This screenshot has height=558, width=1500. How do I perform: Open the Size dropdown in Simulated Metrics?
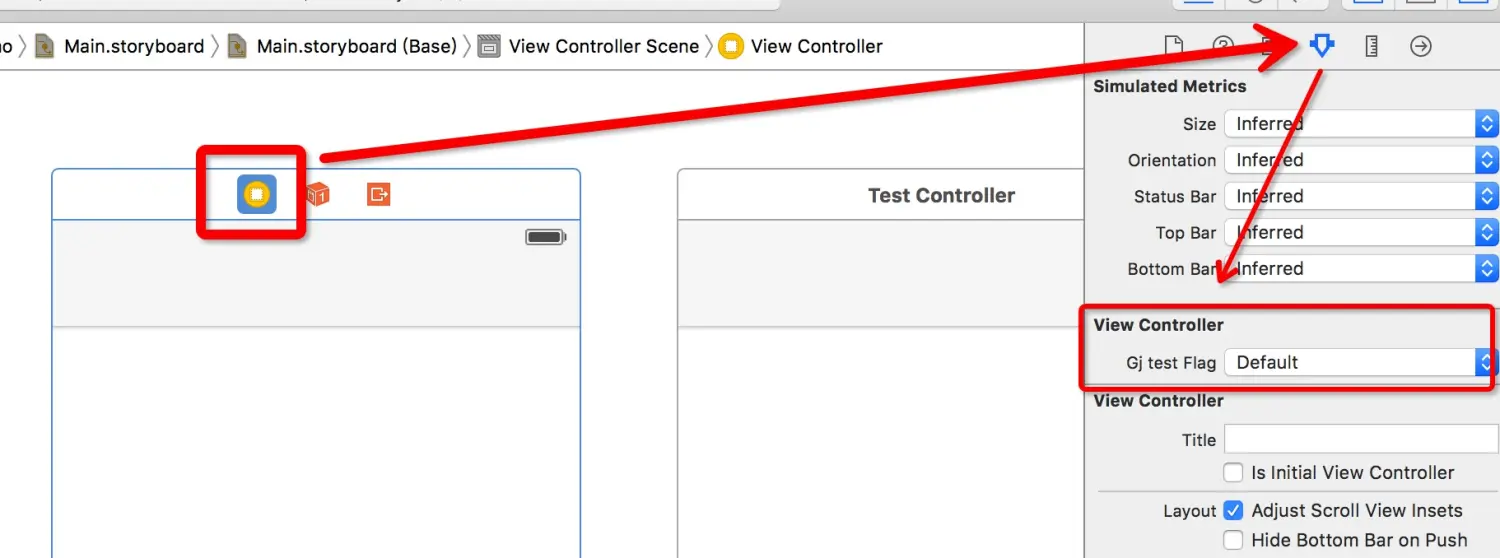pyautogui.click(x=1362, y=124)
